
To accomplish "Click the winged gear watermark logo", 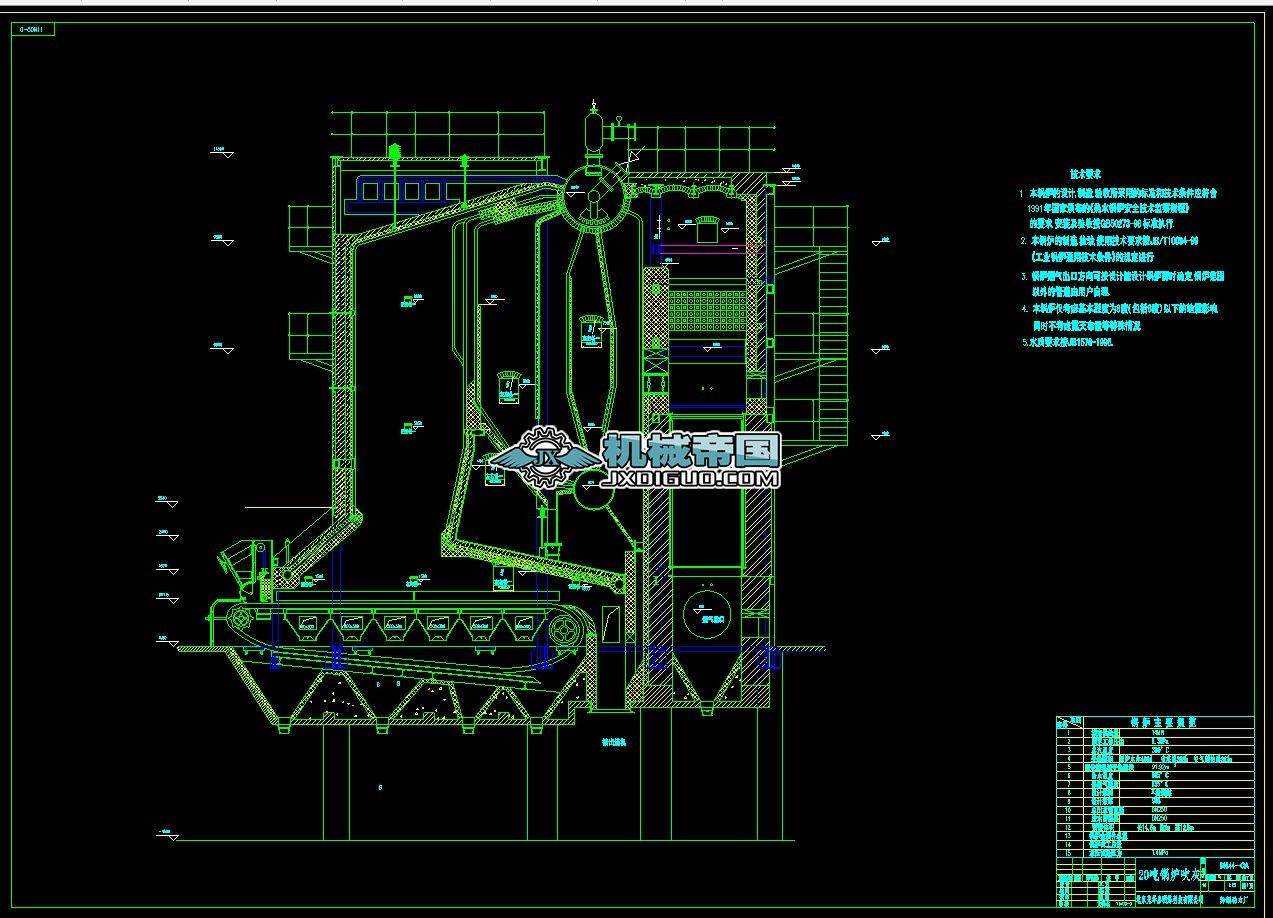I will tap(545, 458).
